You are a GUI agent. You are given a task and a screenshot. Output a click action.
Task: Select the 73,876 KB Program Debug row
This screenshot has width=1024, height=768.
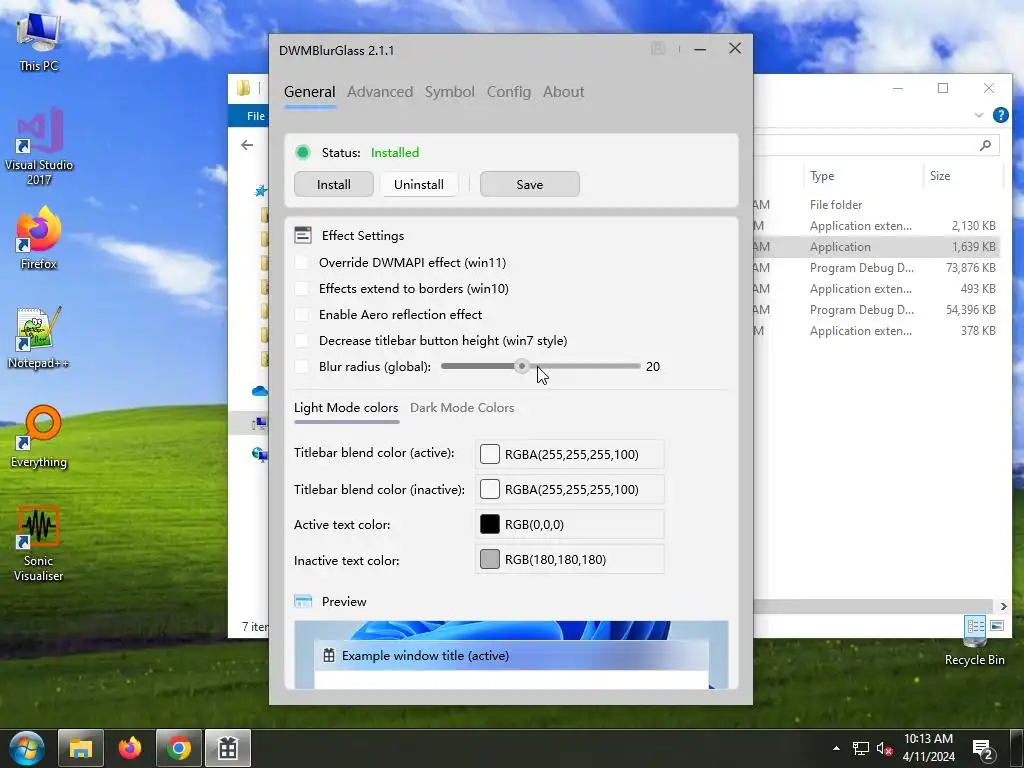click(x=876, y=268)
